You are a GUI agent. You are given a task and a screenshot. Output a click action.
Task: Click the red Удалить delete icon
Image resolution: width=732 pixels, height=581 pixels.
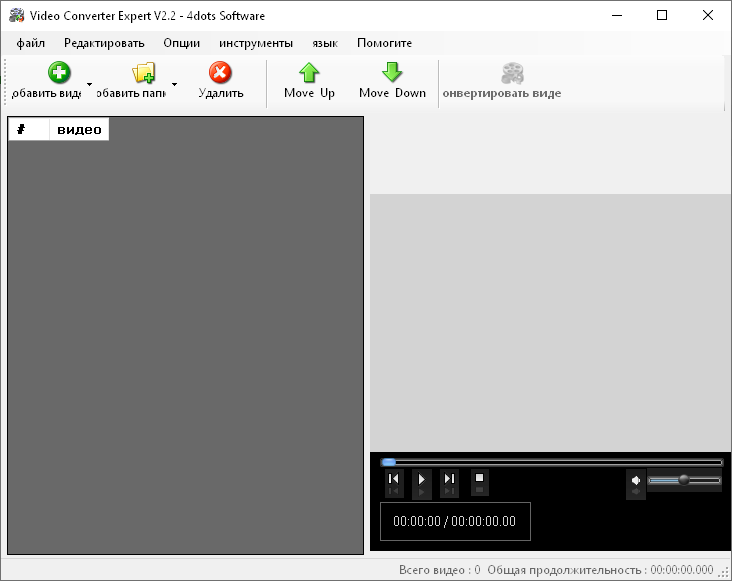point(220,73)
